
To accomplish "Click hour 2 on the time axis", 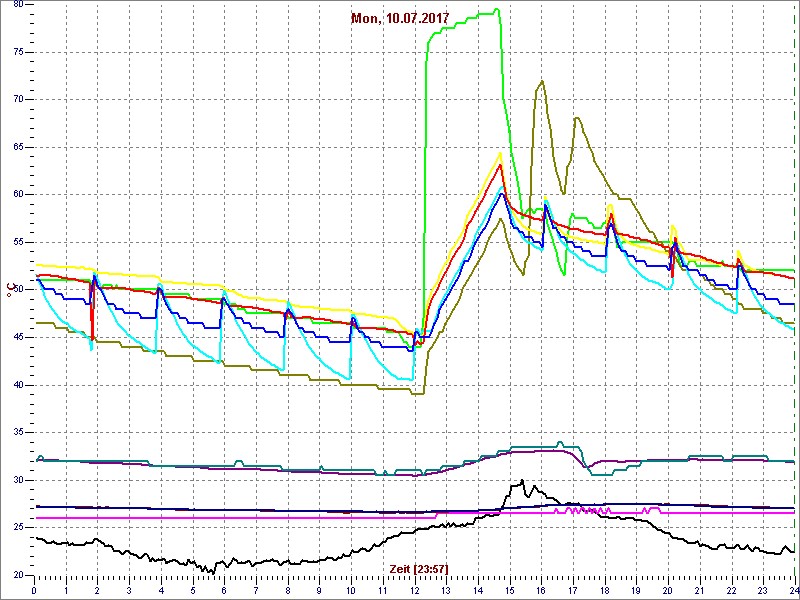I will [97, 590].
